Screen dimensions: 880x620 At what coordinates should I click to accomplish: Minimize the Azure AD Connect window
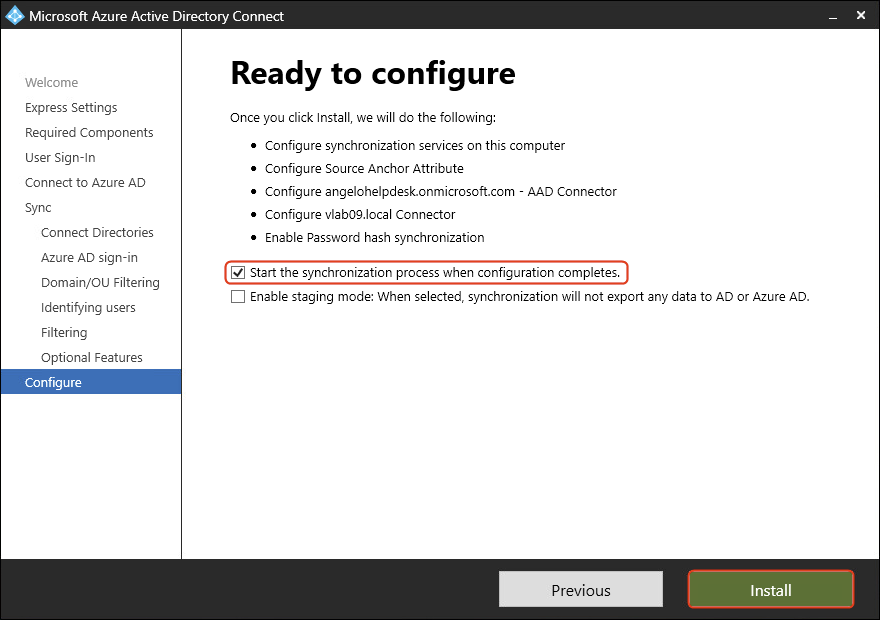point(829,16)
